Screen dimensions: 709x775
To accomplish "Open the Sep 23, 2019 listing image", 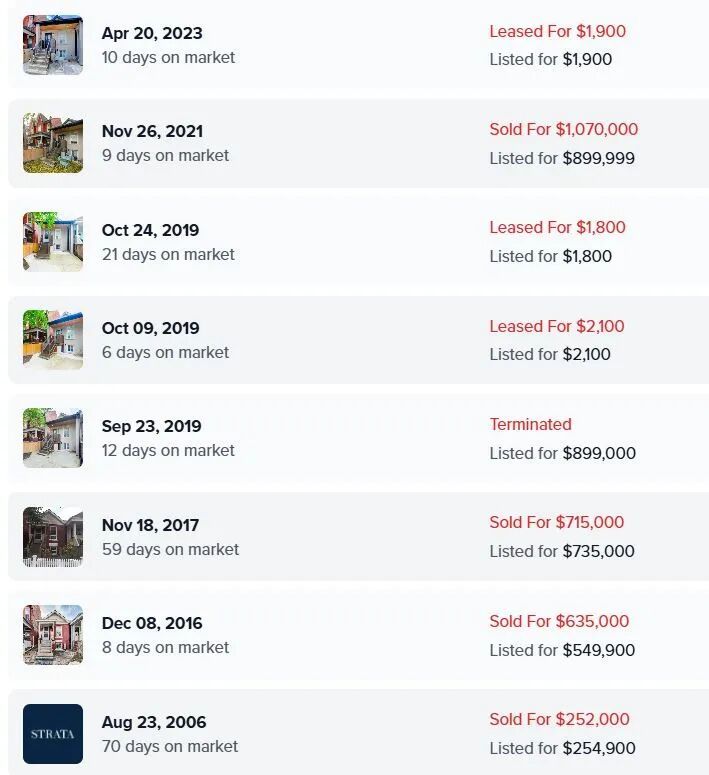I will (53, 438).
